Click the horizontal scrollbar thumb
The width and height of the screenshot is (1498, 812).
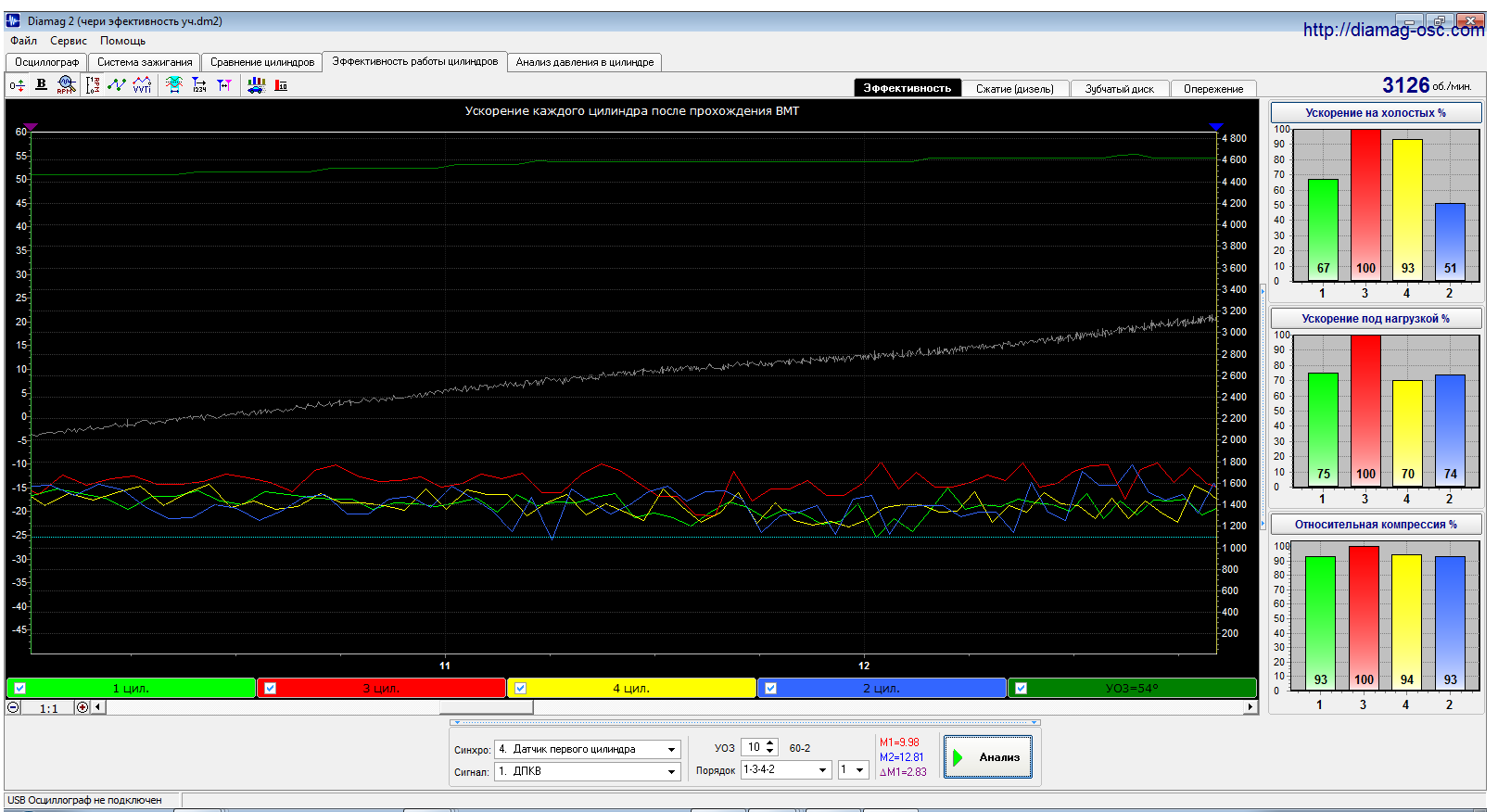[x=486, y=707]
